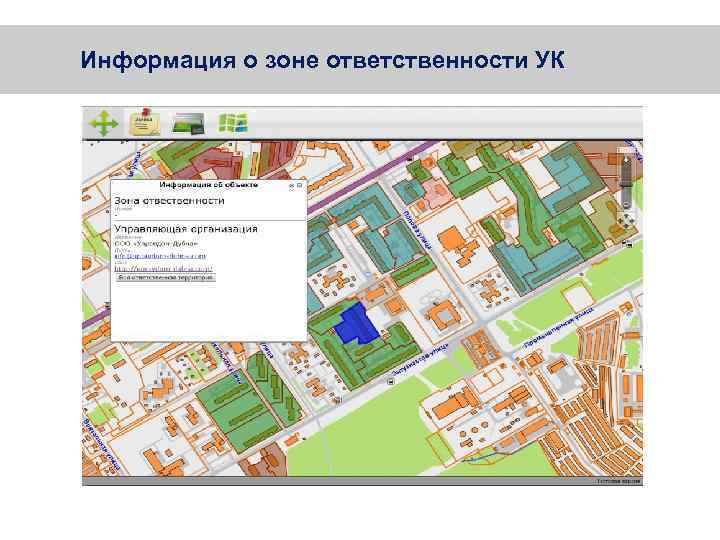
Task: Click the status bar text at the map's lower right
Action: point(619,481)
